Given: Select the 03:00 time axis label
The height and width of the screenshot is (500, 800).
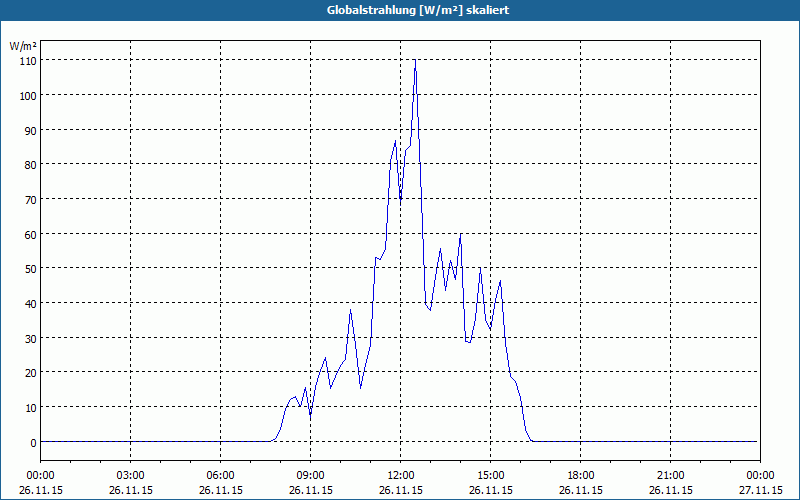Looking at the screenshot, I should pos(131,476).
